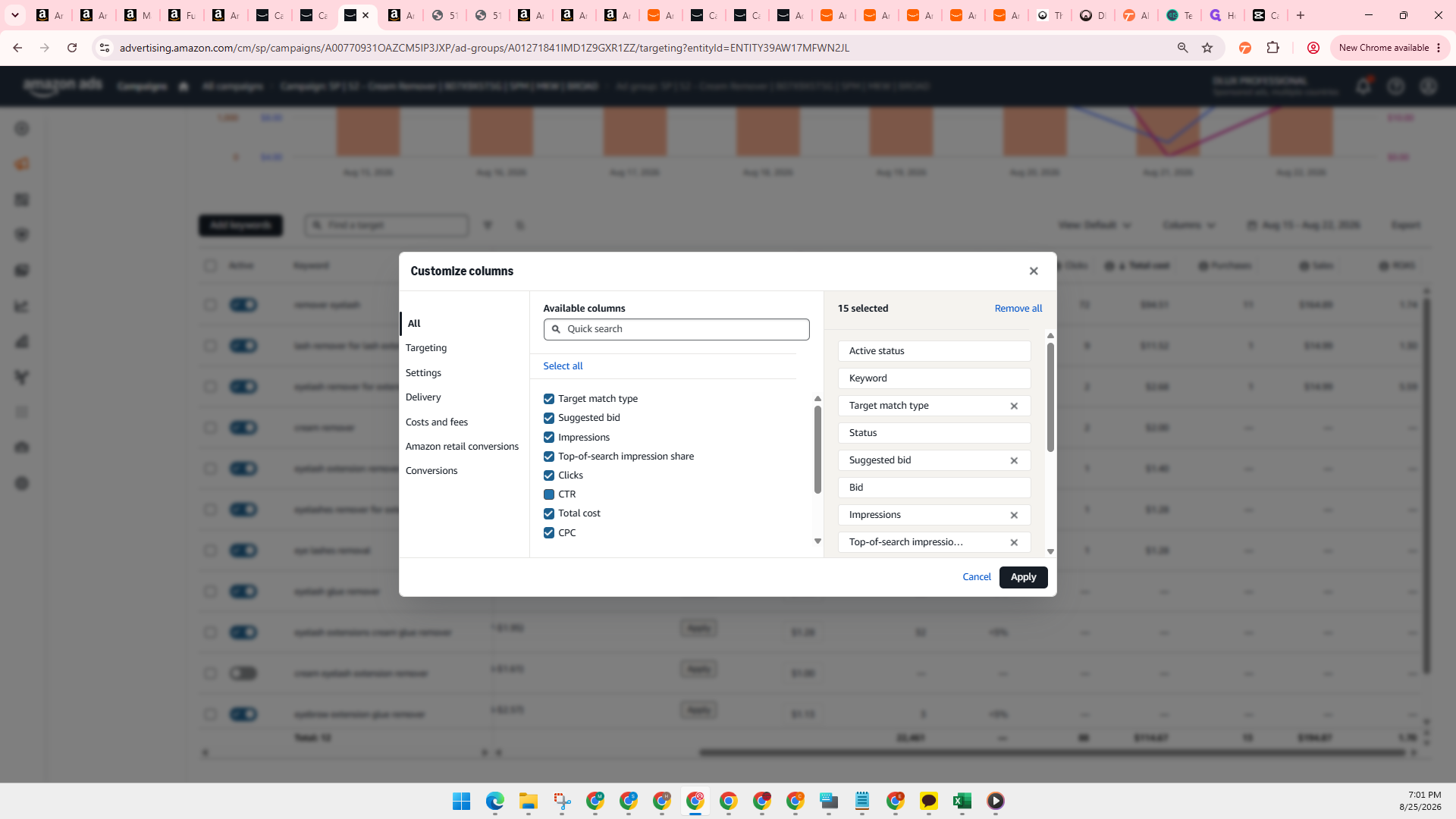Image resolution: width=1456 pixels, height=819 pixels.
Task: Open Chrome extensions puzzle icon
Action: [x=1272, y=48]
